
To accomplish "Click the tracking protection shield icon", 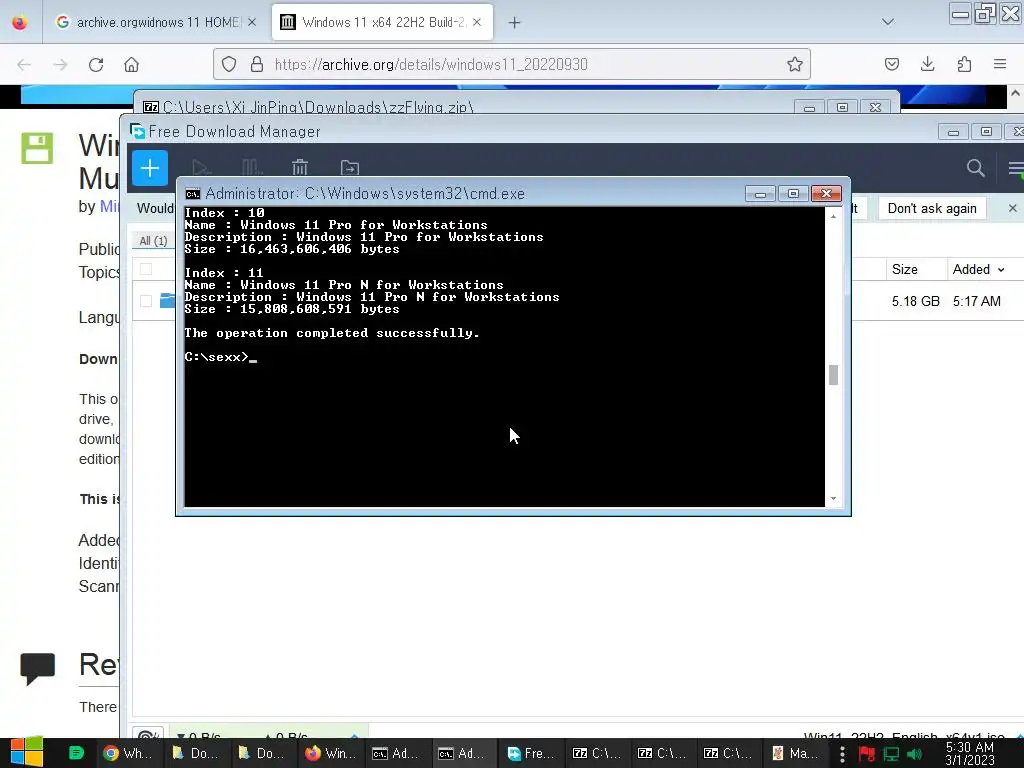I will coord(229,64).
